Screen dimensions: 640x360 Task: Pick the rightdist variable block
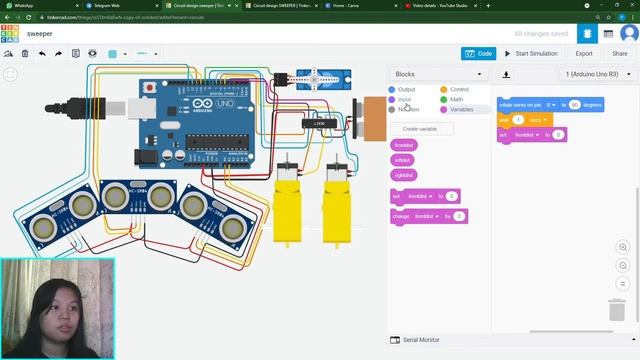click(x=404, y=175)
